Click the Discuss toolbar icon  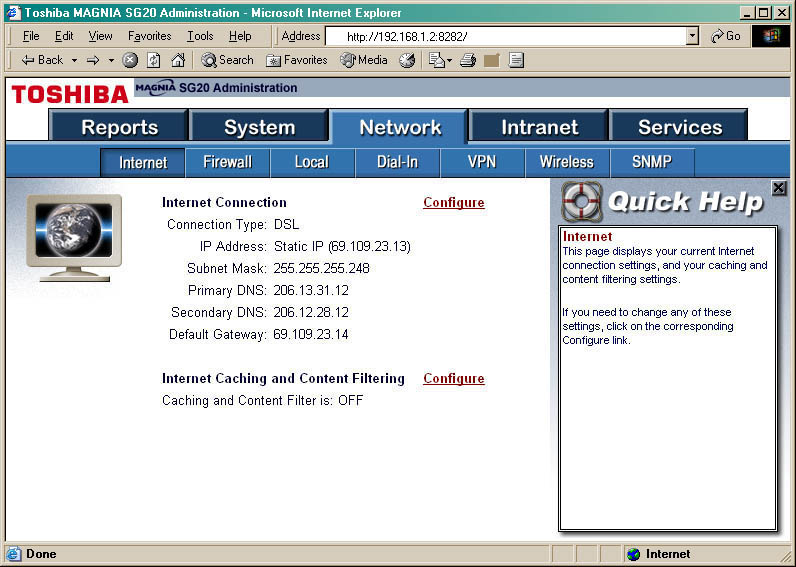516,60
